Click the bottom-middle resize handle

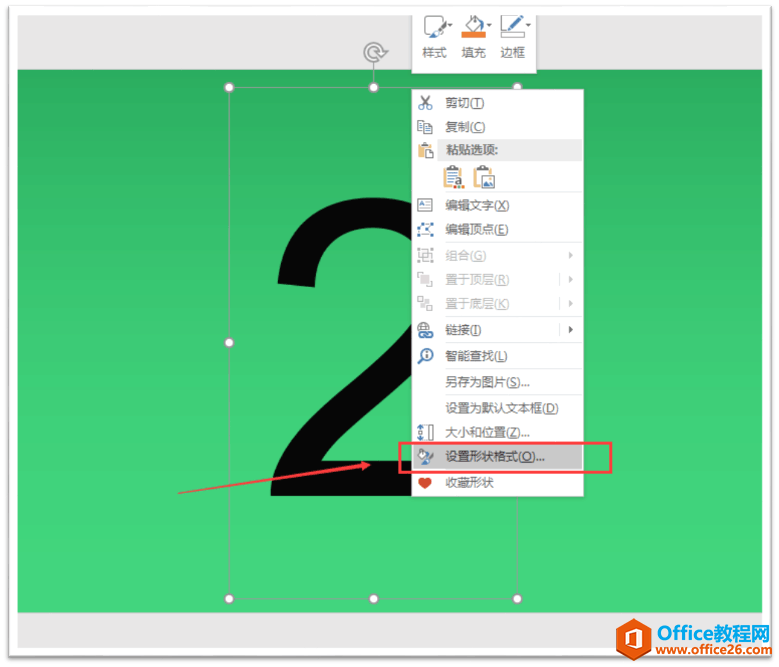pos(374,599)
